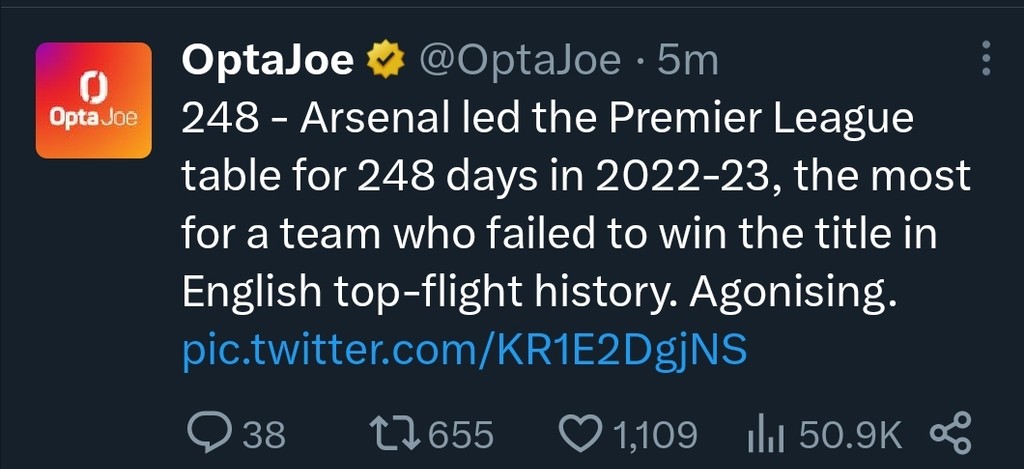
Task: Open the three-dot more options menu
Action: (986, 58)
